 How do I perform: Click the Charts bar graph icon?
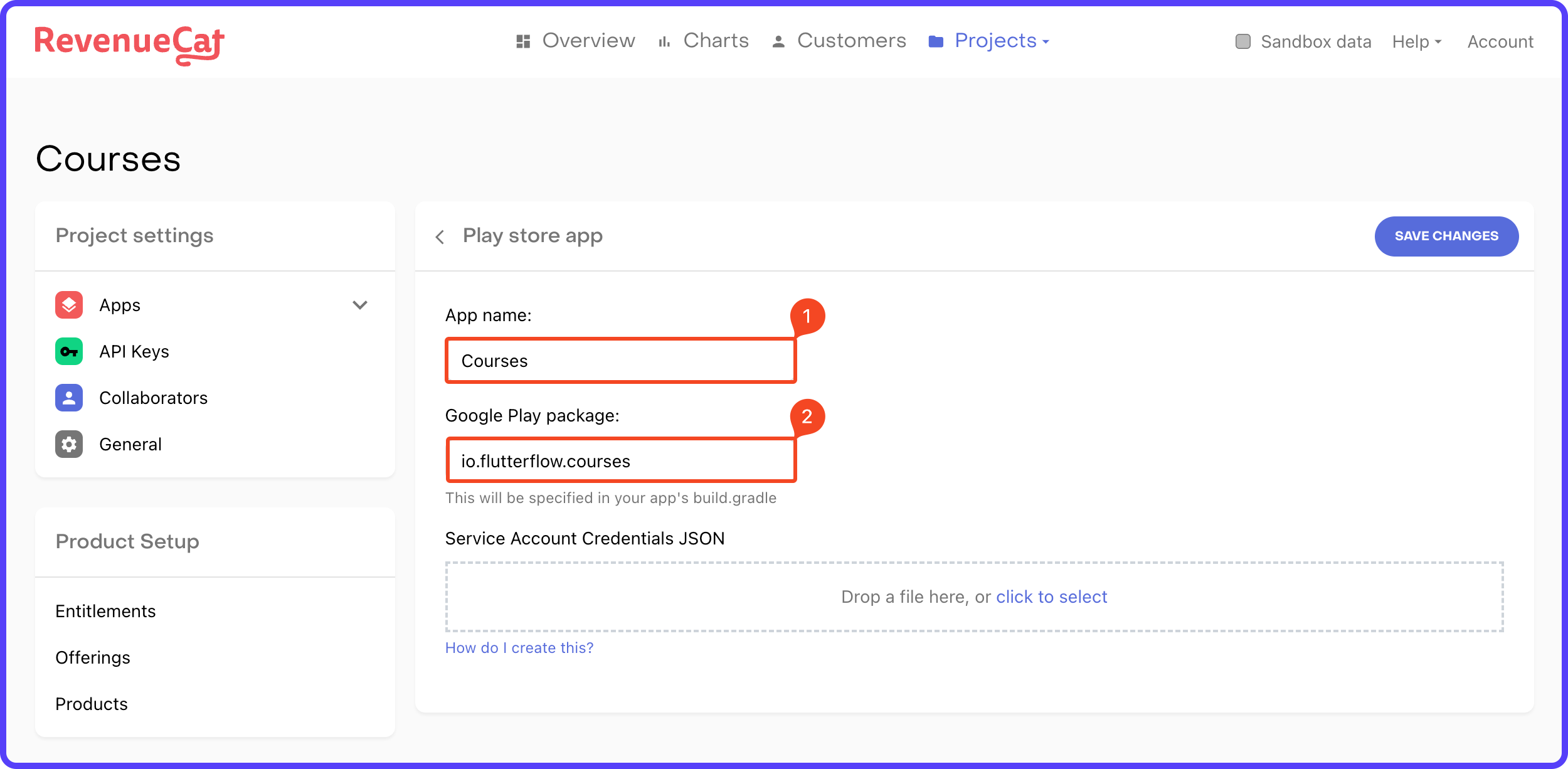point(664,41)
